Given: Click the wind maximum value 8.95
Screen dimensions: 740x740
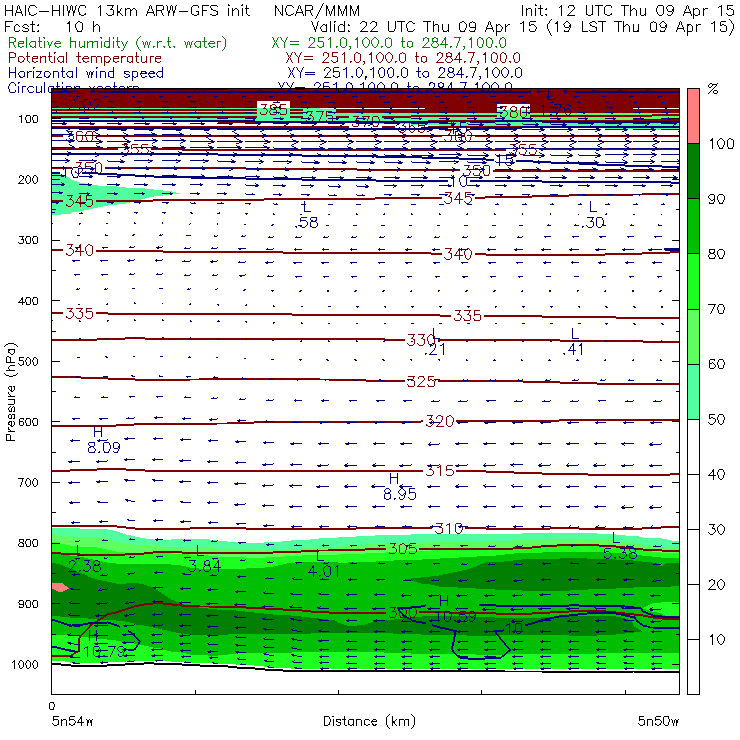Looking at the screenshot, I should 400,494.
